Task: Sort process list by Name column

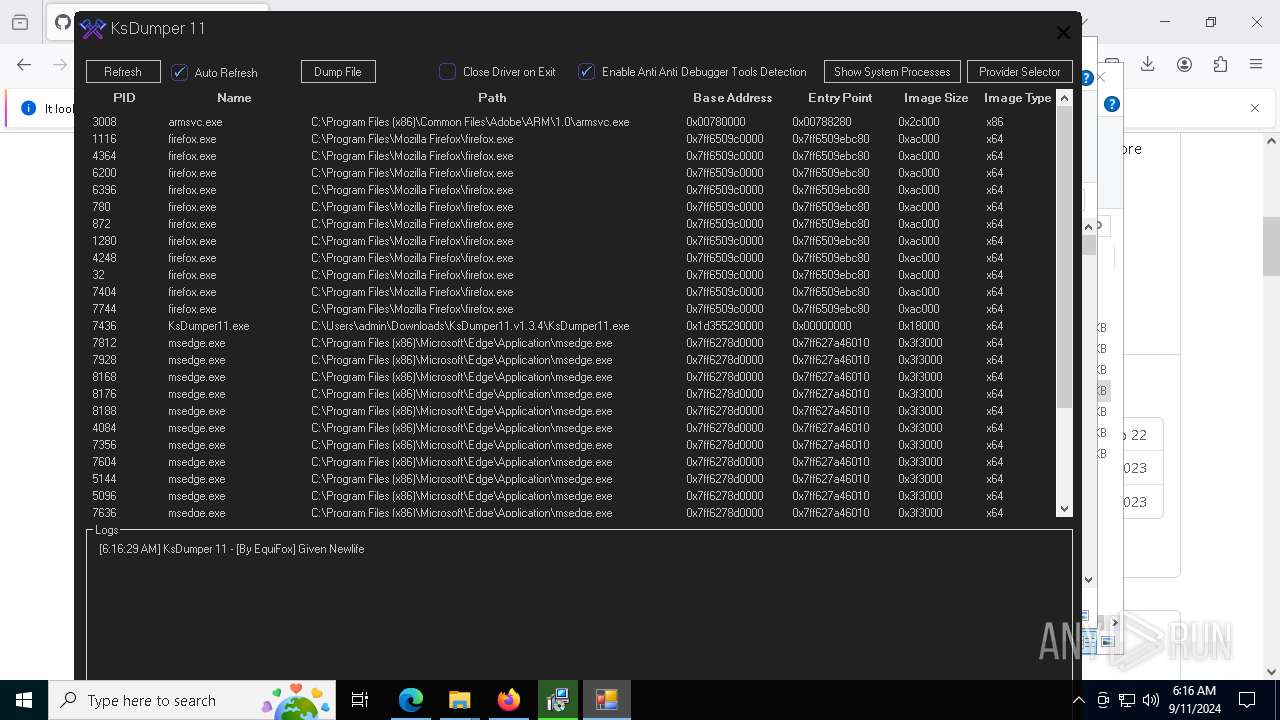Action: click(x=234, y=98)
